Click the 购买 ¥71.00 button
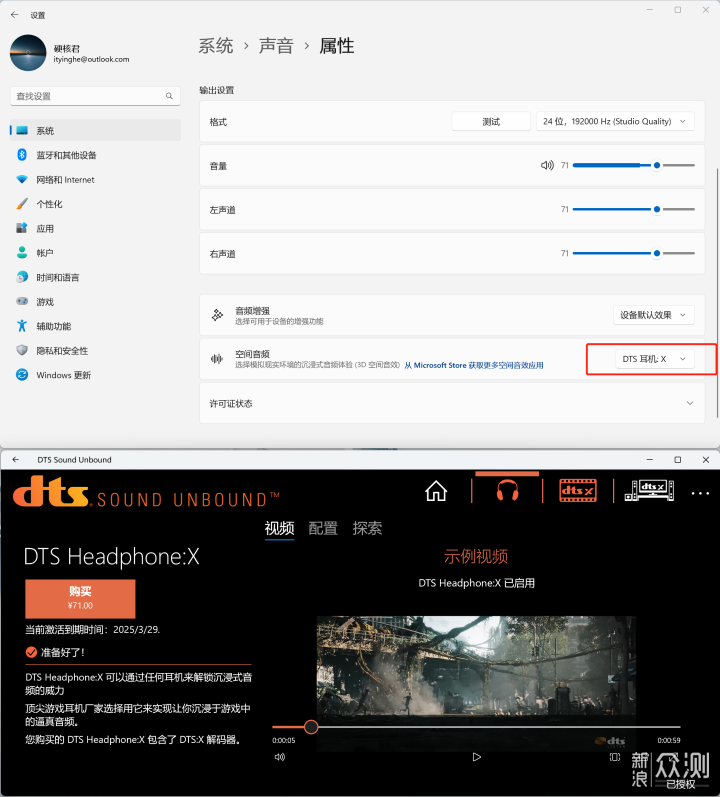The height and width of the screenshot is (797, 720). pyautogui.click(x=80, y=598)
